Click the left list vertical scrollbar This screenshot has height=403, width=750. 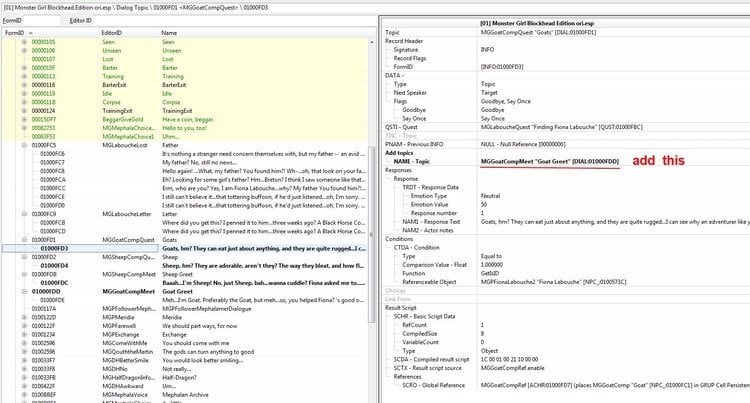click(x=372, y=234)
